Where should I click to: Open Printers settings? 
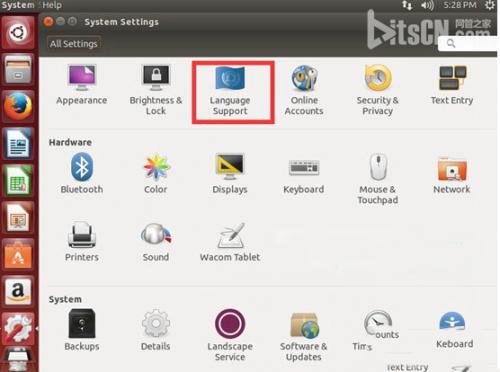pyautogui.click(x=82, y=242)
